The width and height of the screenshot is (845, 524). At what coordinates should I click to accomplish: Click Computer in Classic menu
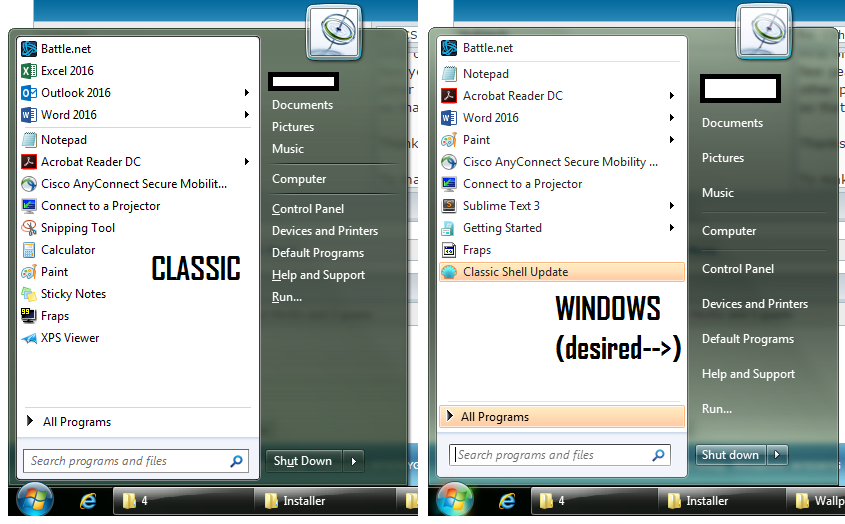coord(299,179)
